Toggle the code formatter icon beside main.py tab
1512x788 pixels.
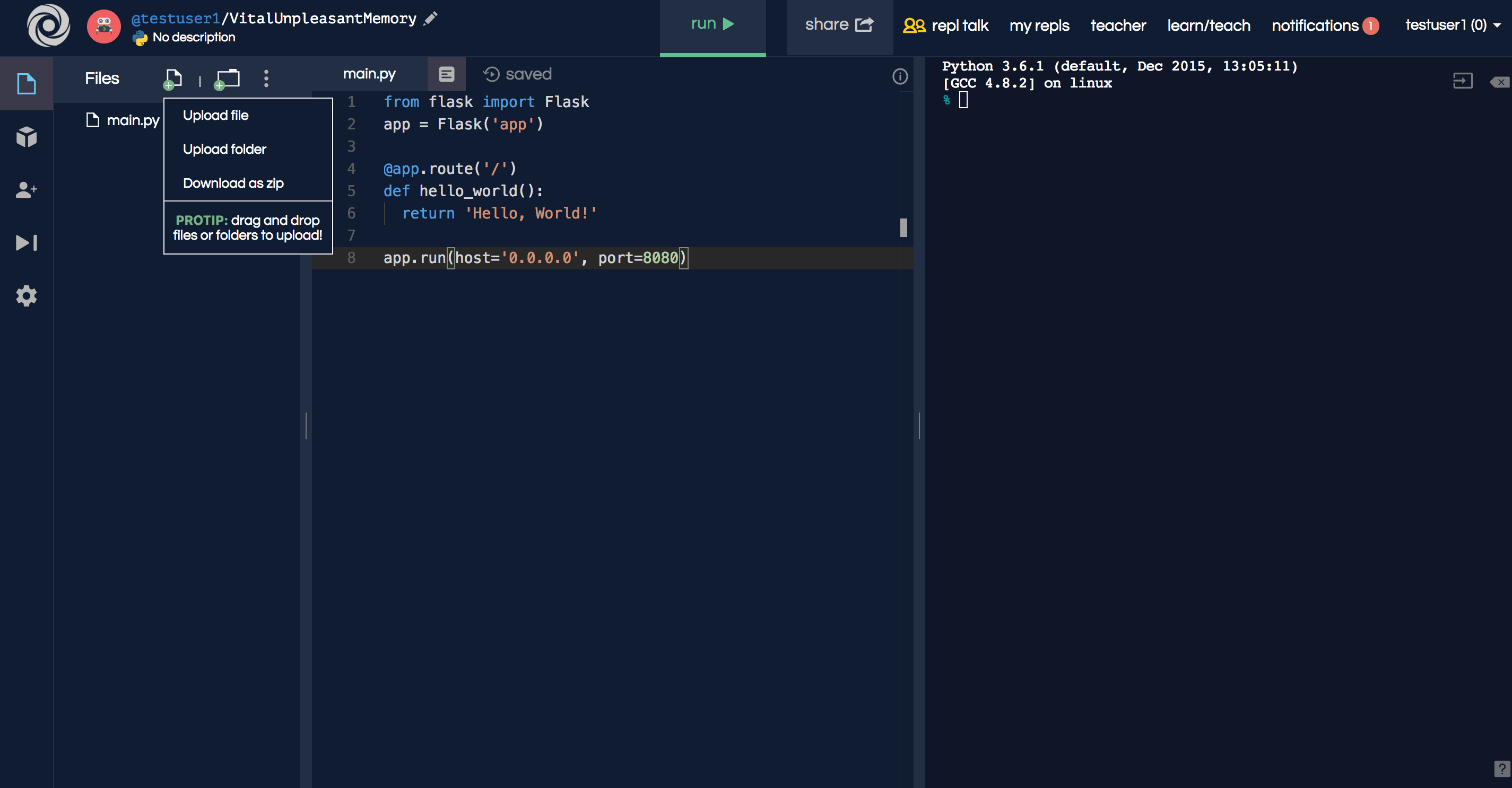(x=446, y=74)
